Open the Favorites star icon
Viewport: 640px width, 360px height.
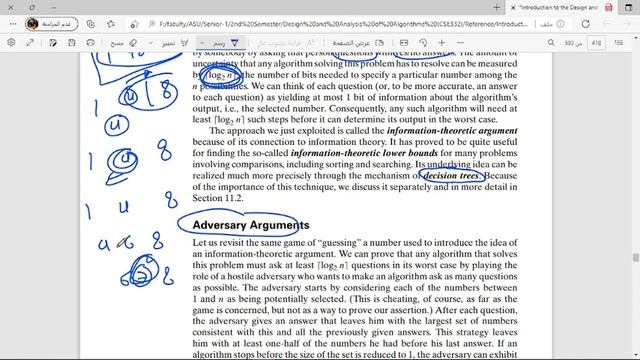tap(111, 24)
